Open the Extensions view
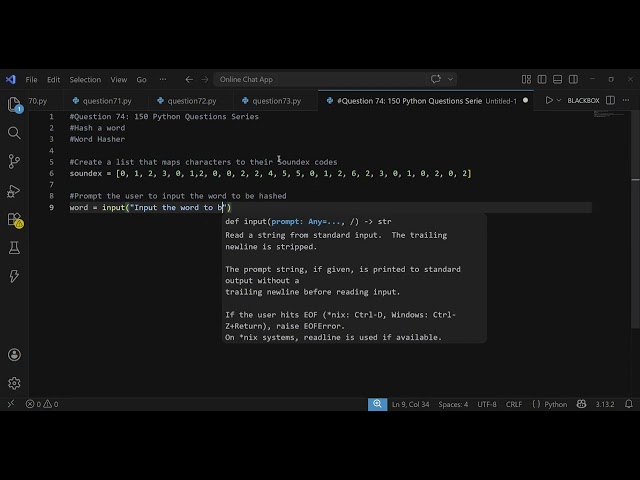Screen dimensions: 640x480 click(15, 220)
